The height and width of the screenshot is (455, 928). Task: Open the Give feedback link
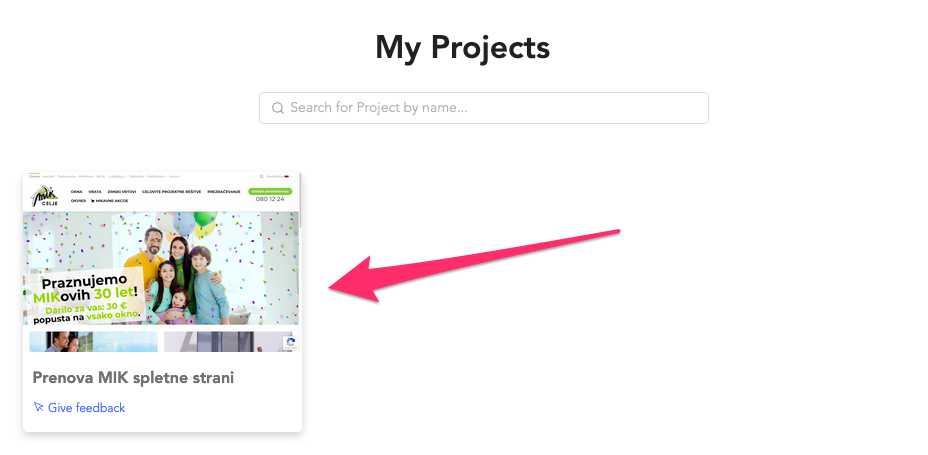coord(86,408)
